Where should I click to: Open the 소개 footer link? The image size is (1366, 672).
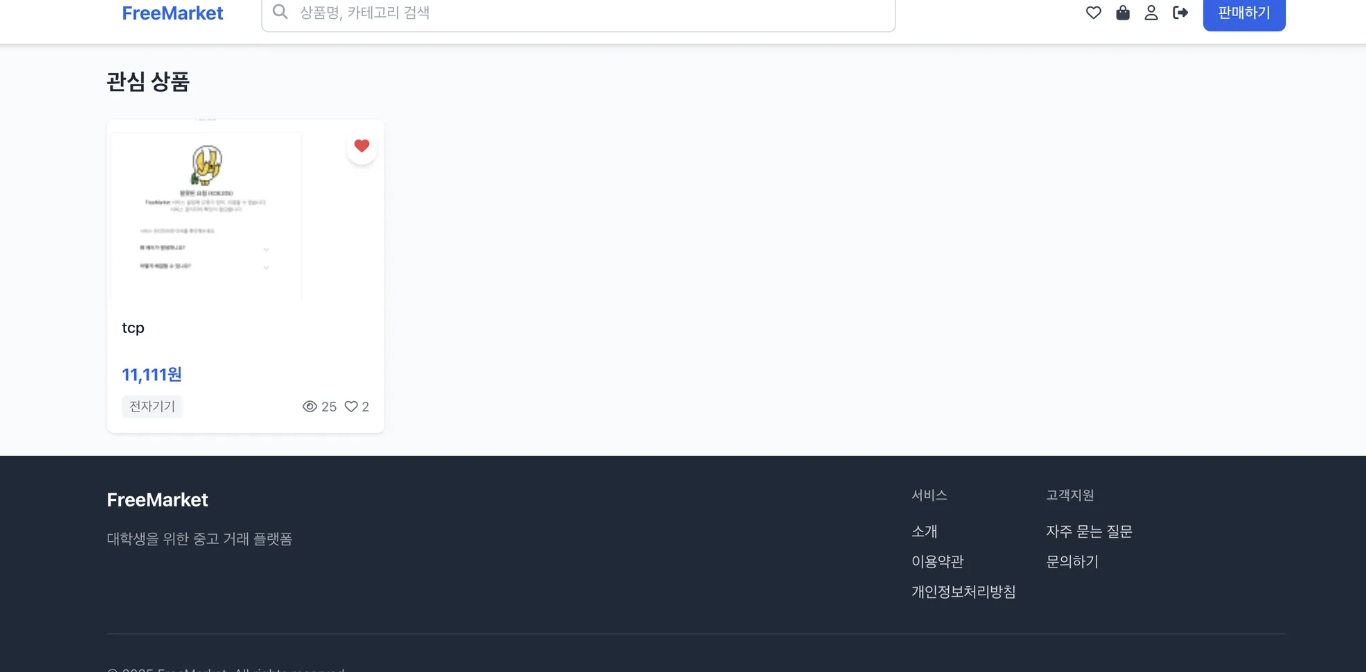[x=924, y=532]
